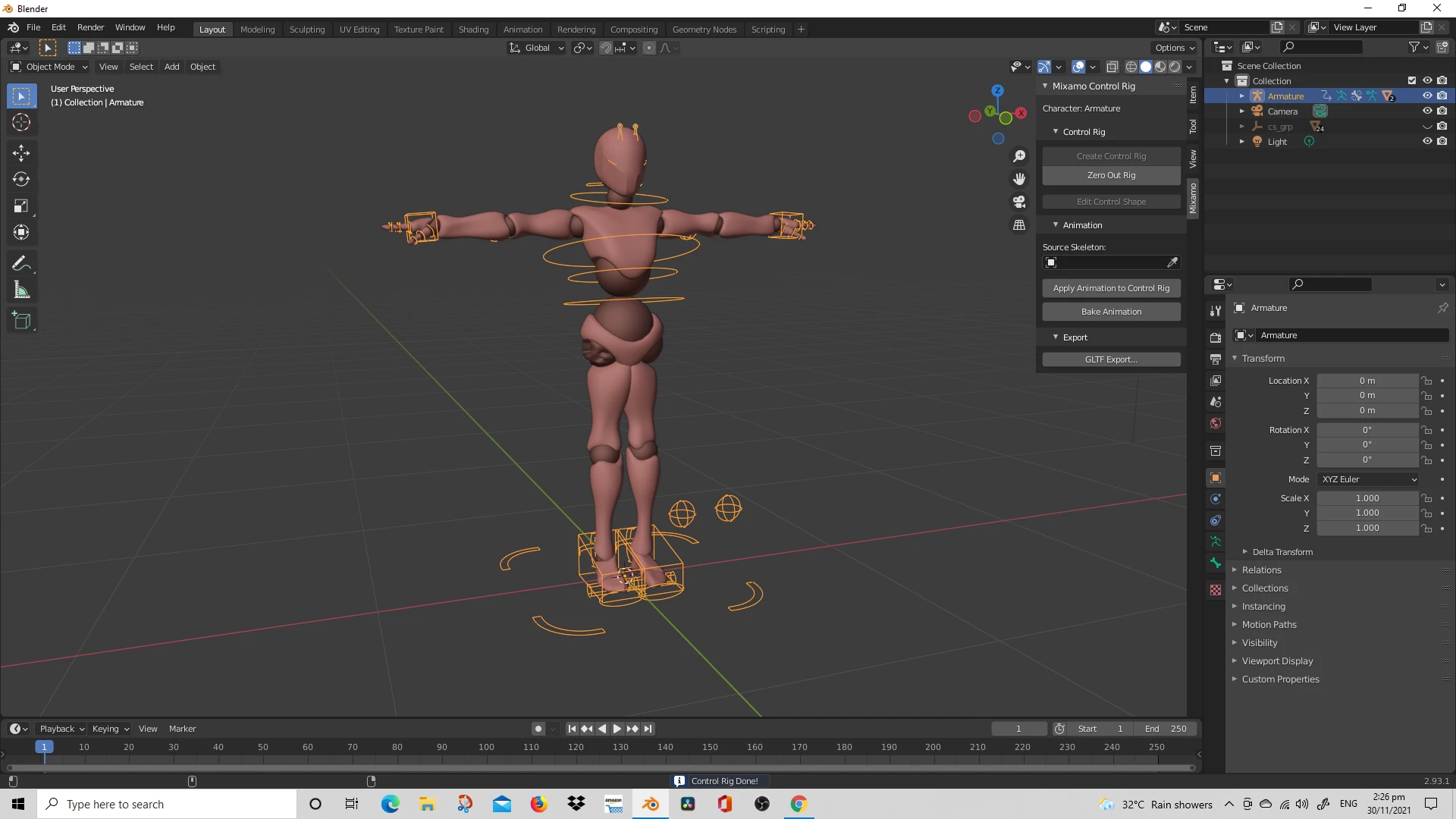Screen dimensions: 1456x819
Task: Hide Armature in viewport with eye icon
Action: pyautogui.click(x=1426, y=96)
